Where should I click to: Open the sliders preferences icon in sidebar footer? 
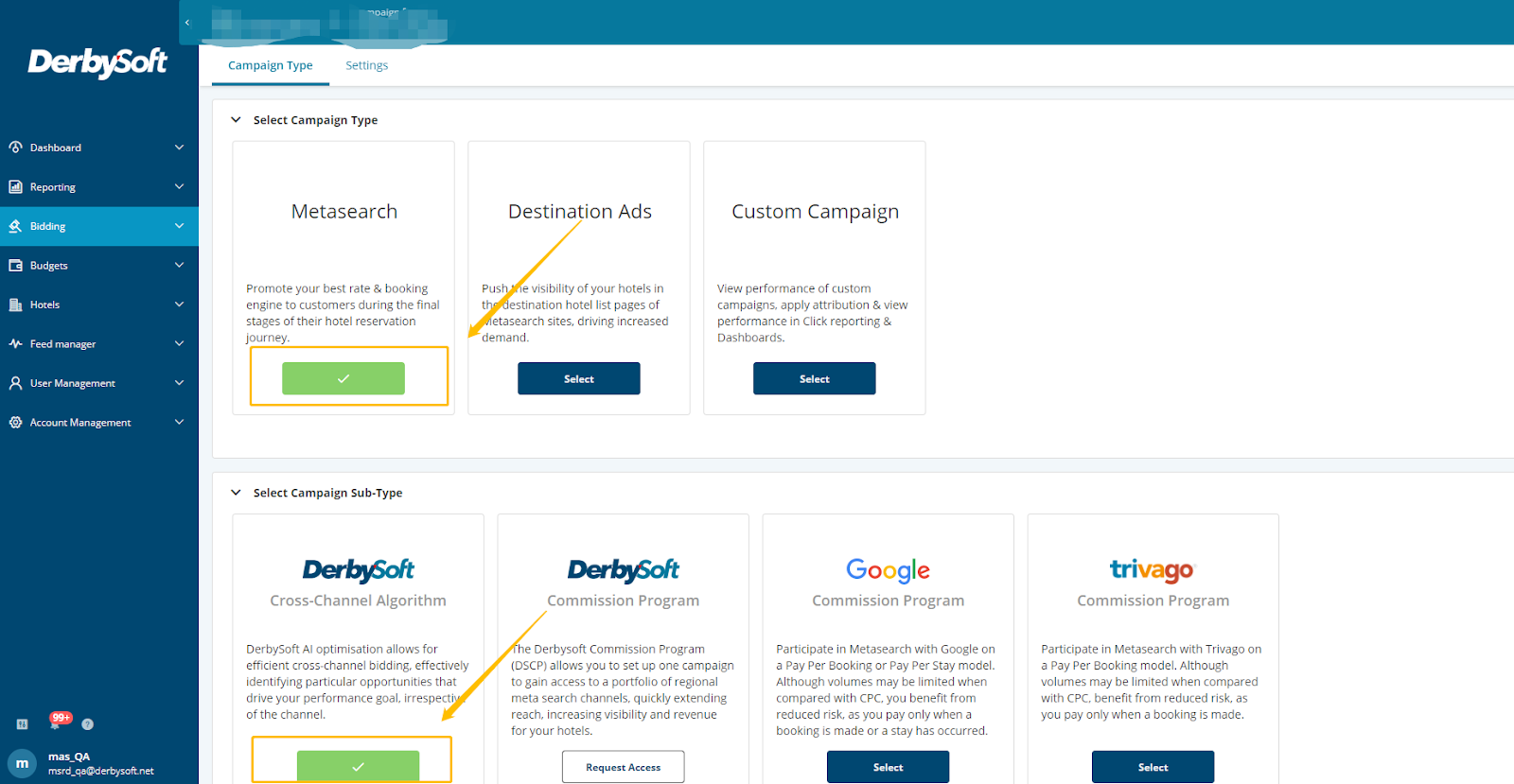click(22, 724)
